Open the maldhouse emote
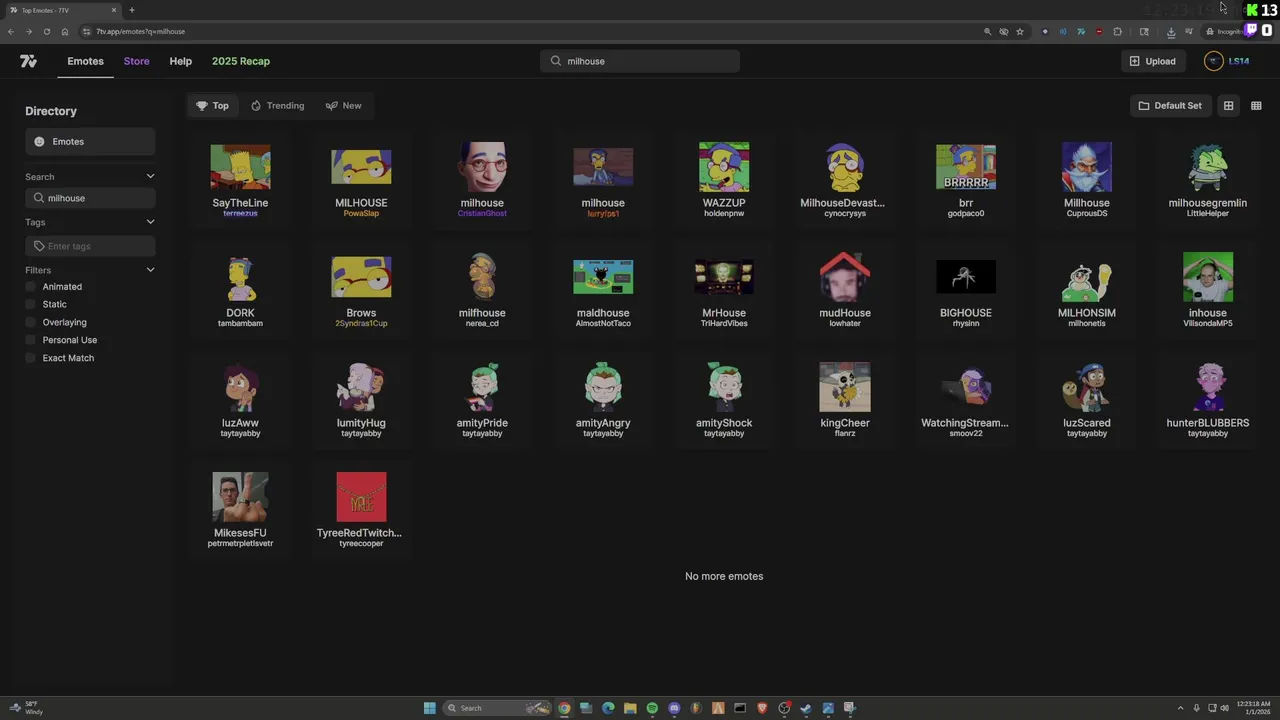 point(603,290)
